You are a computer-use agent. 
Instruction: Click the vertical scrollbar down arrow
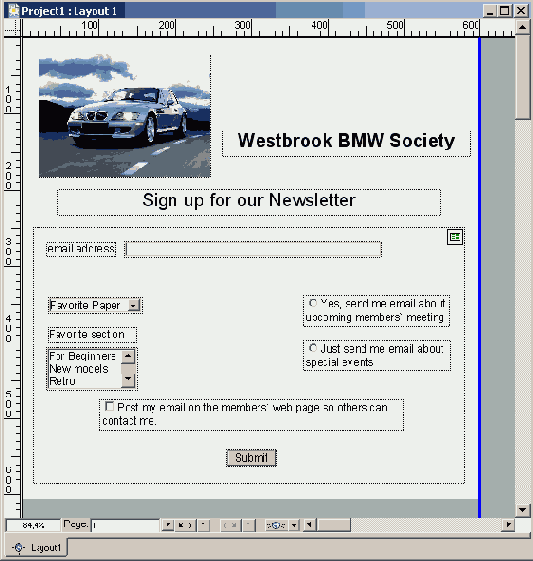click(523, 510)
